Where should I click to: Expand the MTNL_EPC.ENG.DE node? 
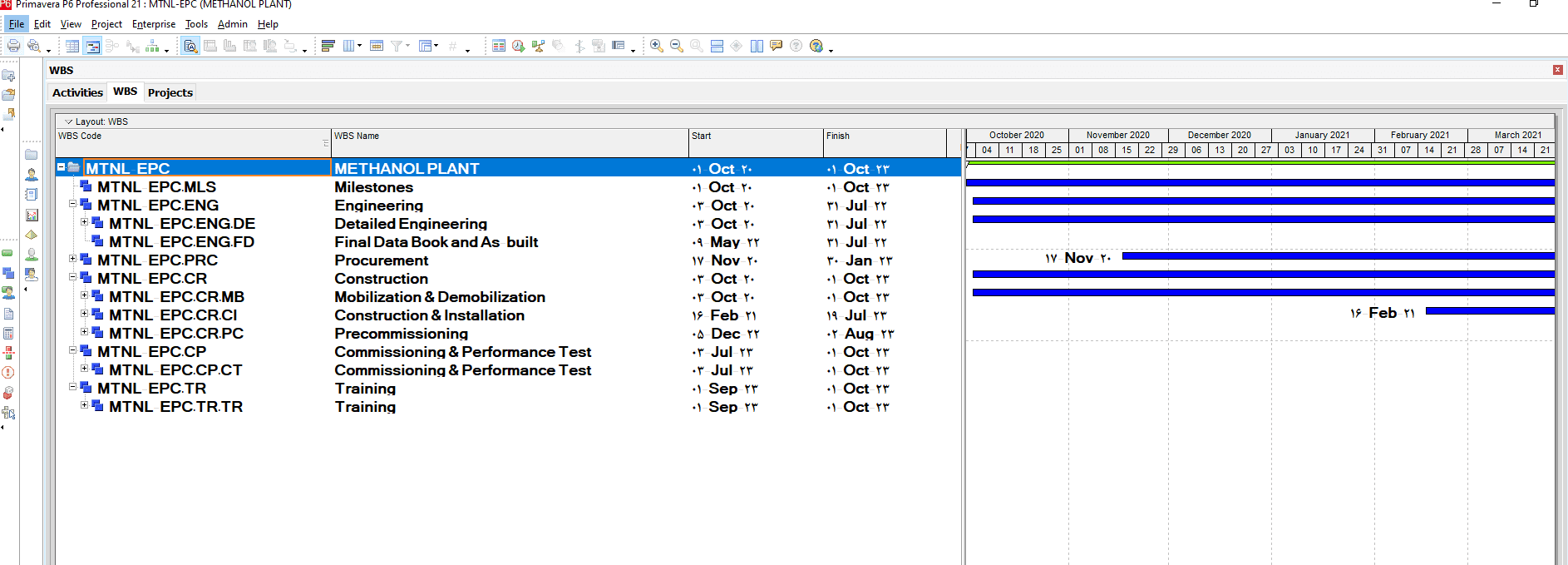click(84, 222)
